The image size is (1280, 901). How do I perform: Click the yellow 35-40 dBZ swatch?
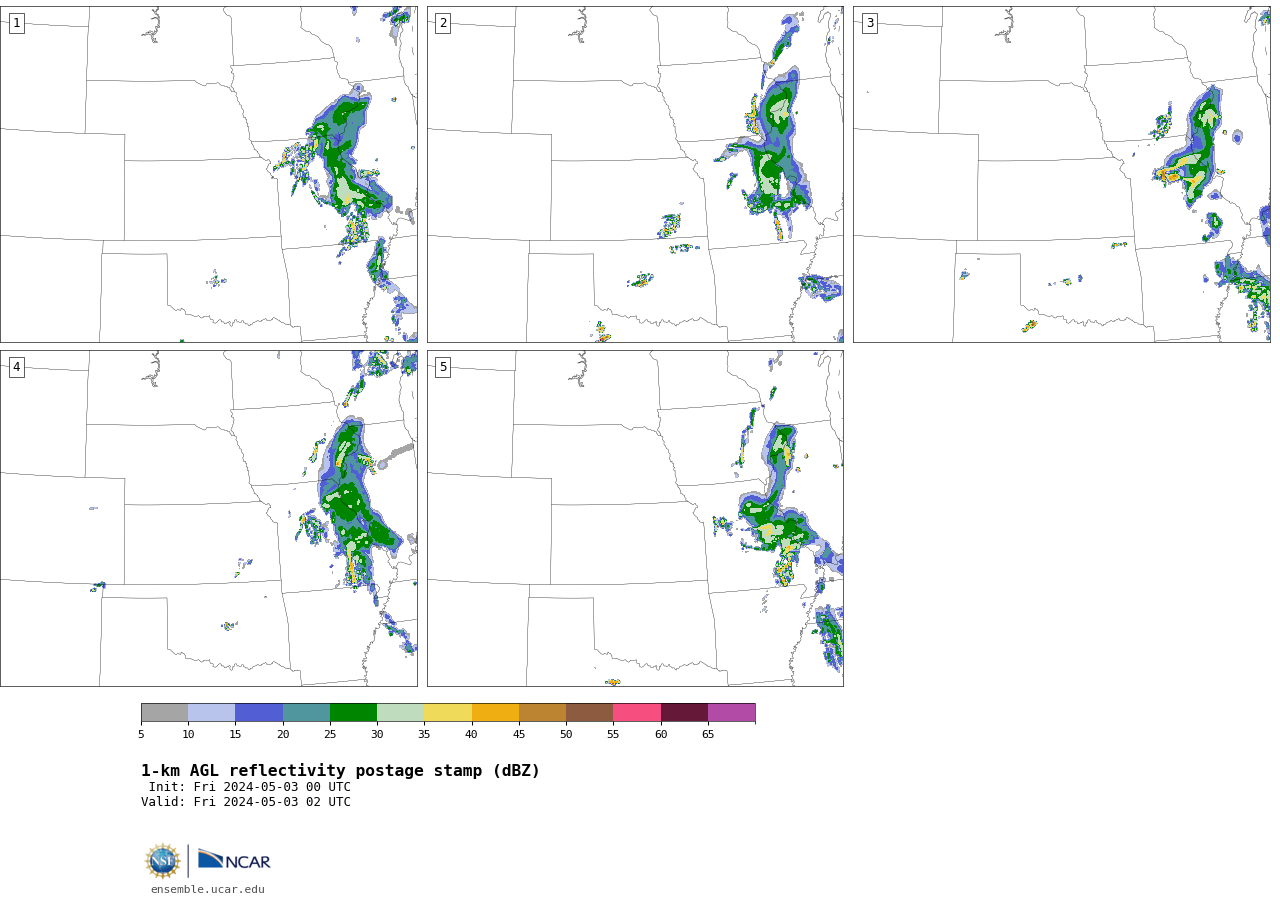click(x=448, y=712)
